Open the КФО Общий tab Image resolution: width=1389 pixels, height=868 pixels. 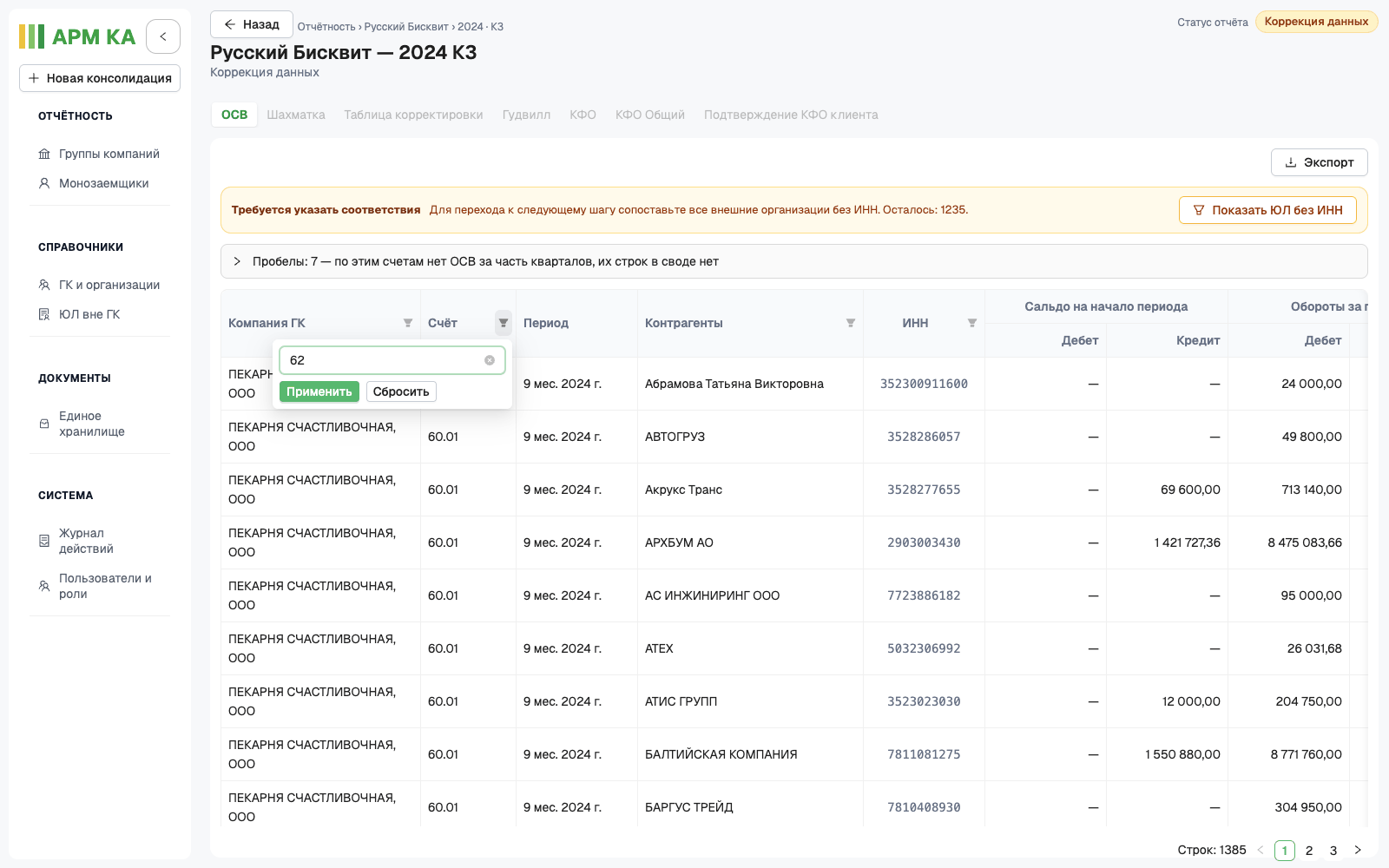coord(650,115)
